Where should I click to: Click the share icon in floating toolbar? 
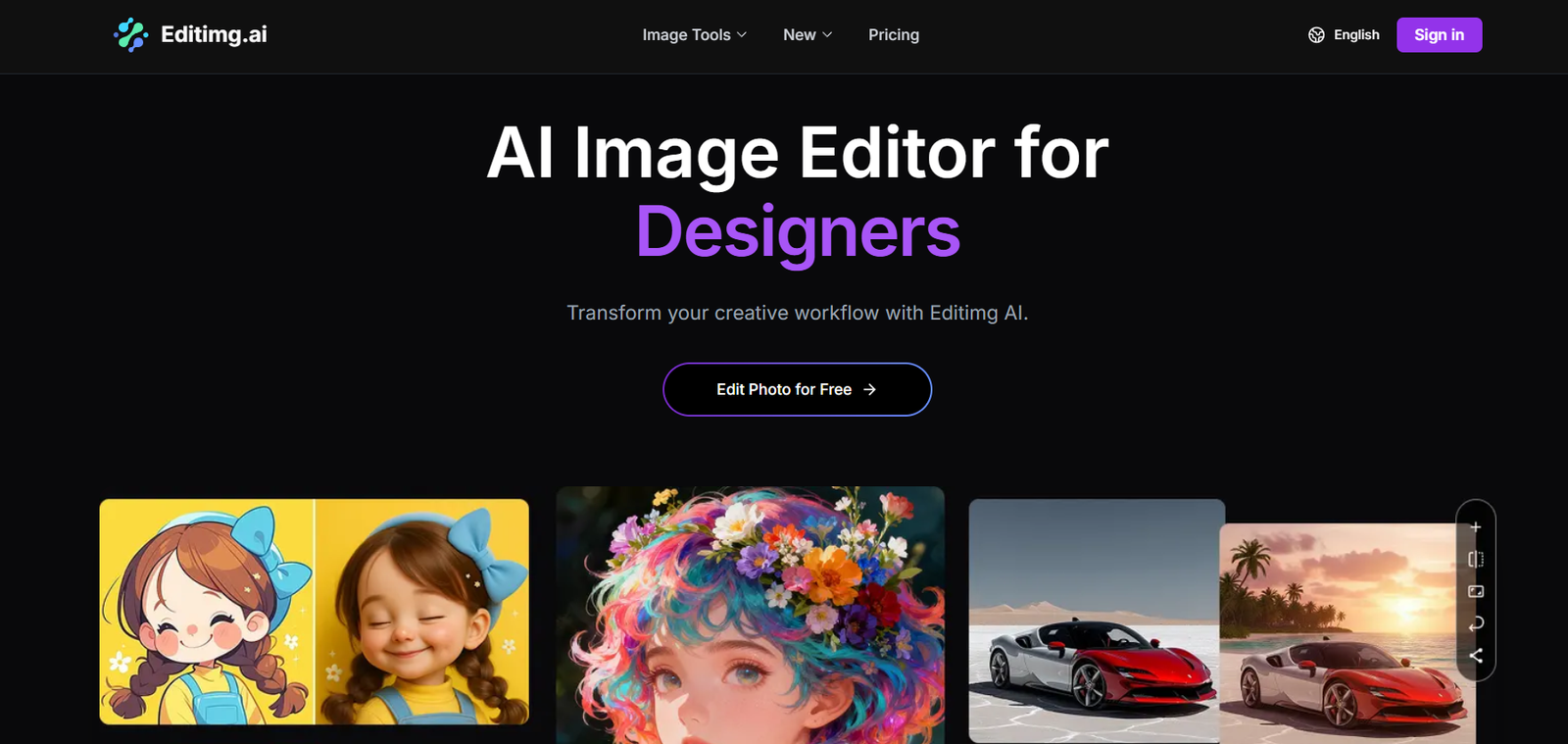tap(1476, 656)
